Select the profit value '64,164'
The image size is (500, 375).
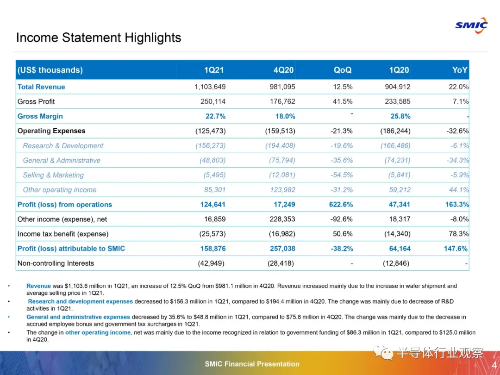click(x=400, y=249)
